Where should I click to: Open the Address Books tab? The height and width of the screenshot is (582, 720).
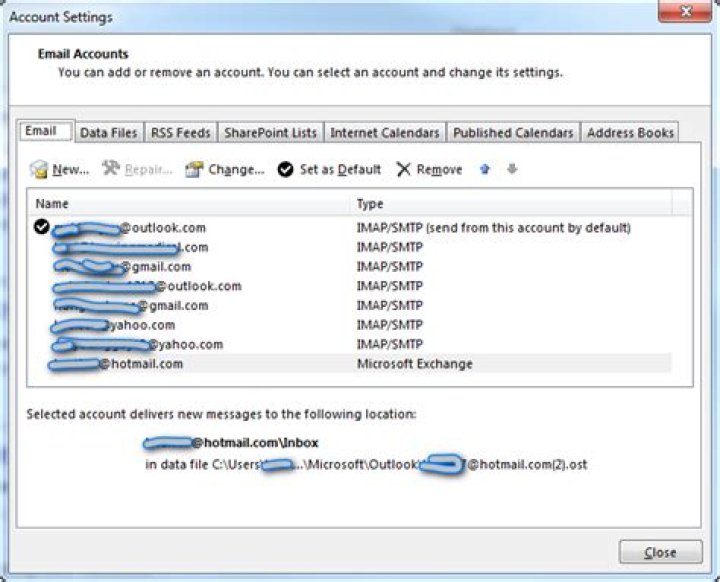630,133
